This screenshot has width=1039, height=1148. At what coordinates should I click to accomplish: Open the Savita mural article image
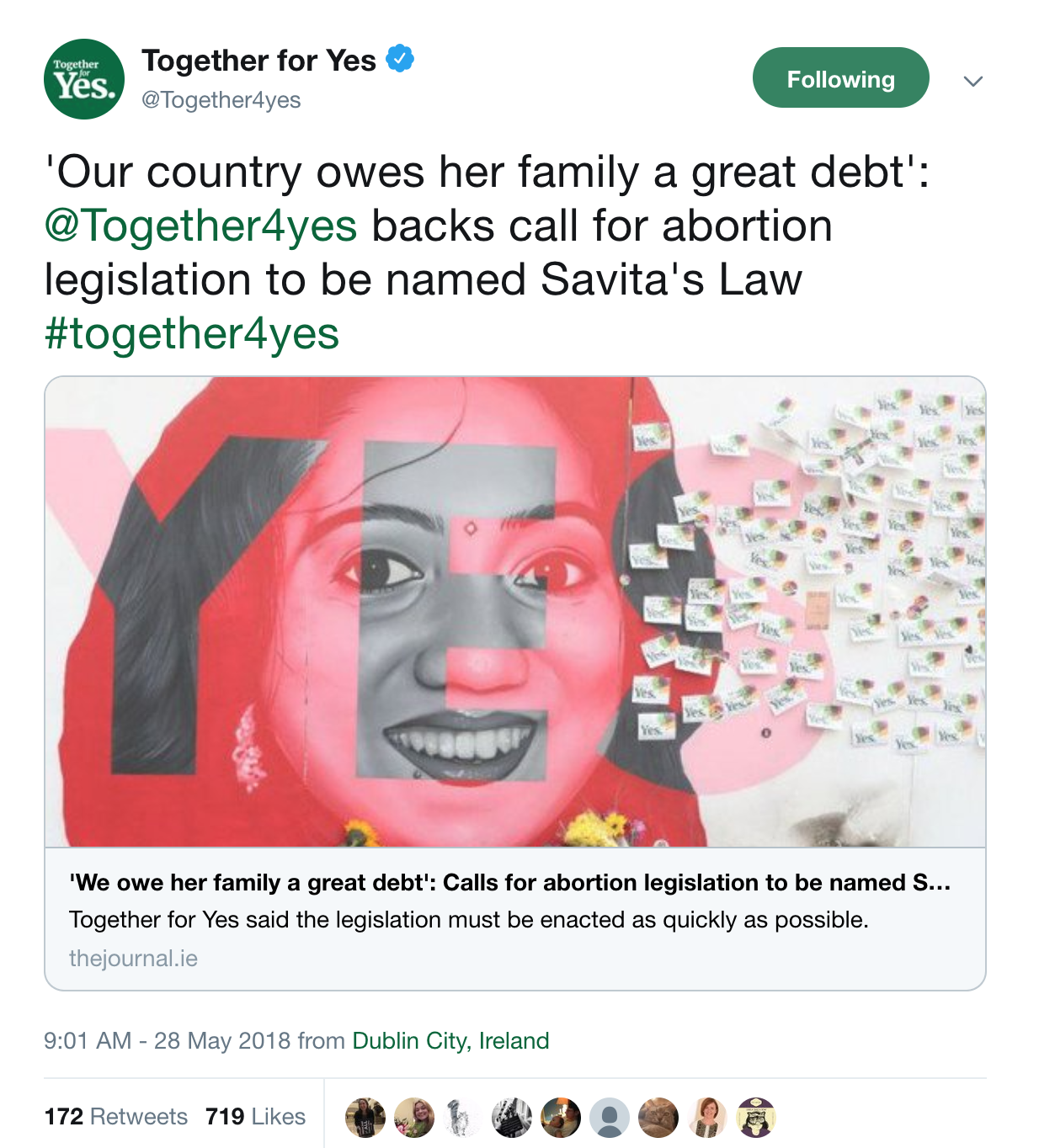pyautogui.click(x=514, y=612)
